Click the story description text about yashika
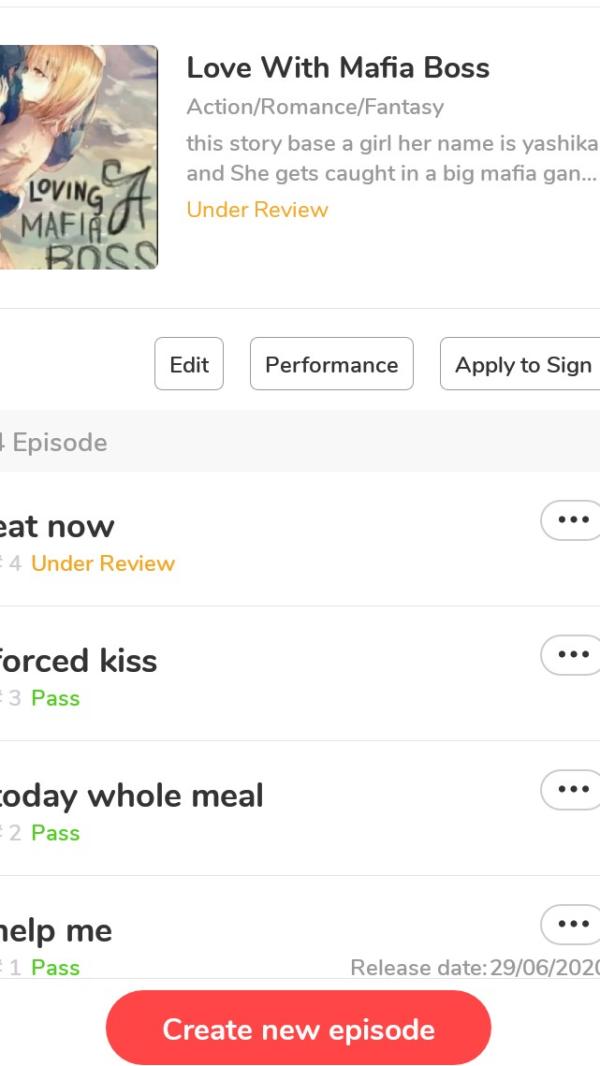The width and height of the screenshot is (600, 1066). click(392, 158)
